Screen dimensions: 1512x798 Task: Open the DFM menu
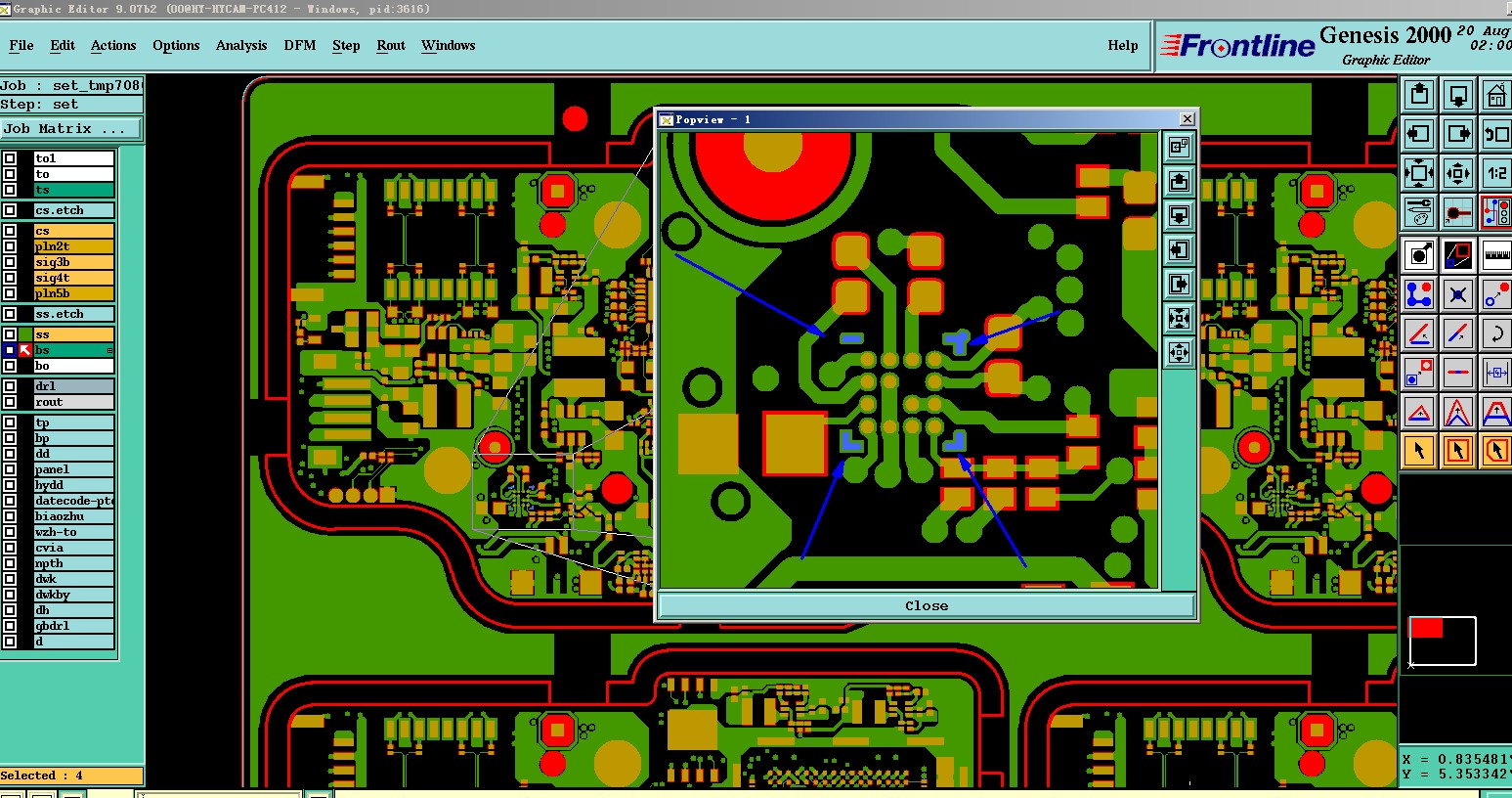(x=300, y=45)
